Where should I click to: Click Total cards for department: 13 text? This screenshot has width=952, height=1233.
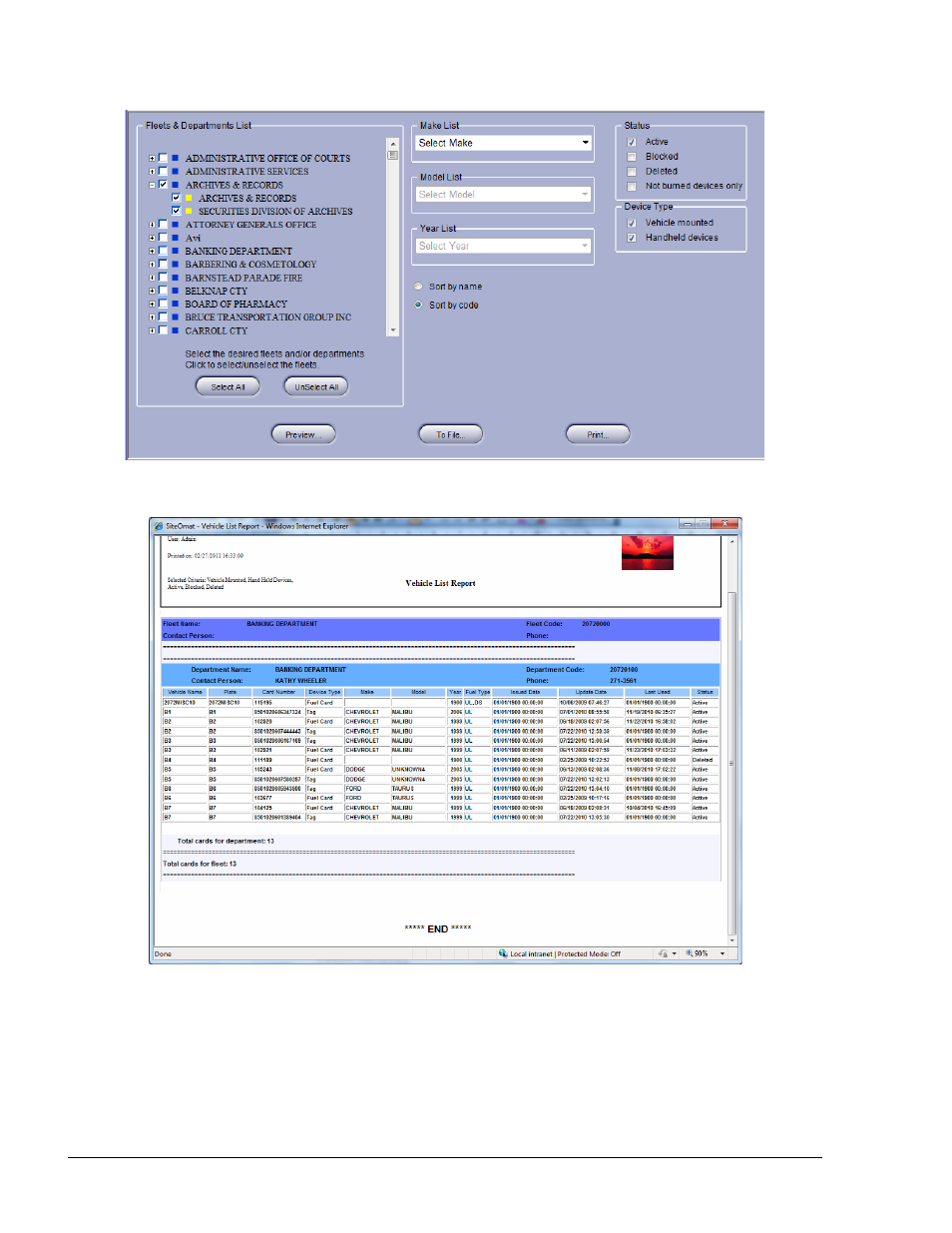(x=226, y=841)
